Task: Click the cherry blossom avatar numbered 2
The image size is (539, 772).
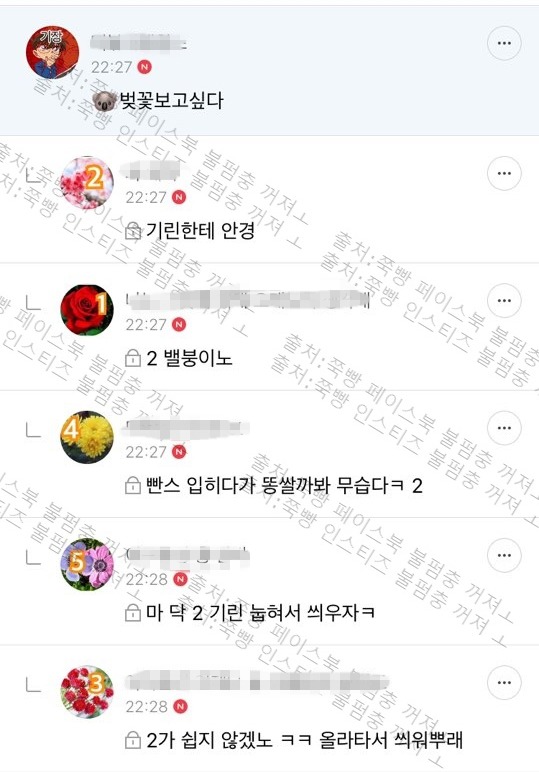Action: click(87, 183)
